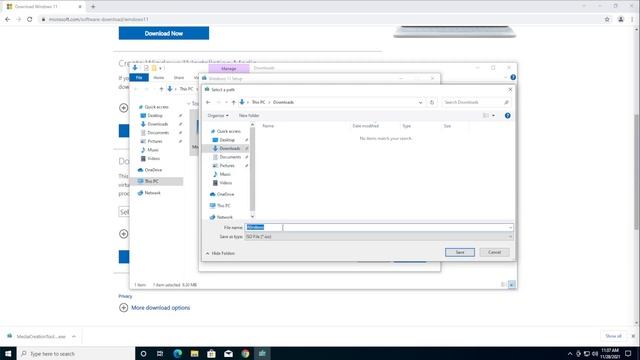
Task: Sort by the Type column header
Action: tap(407, 126)
